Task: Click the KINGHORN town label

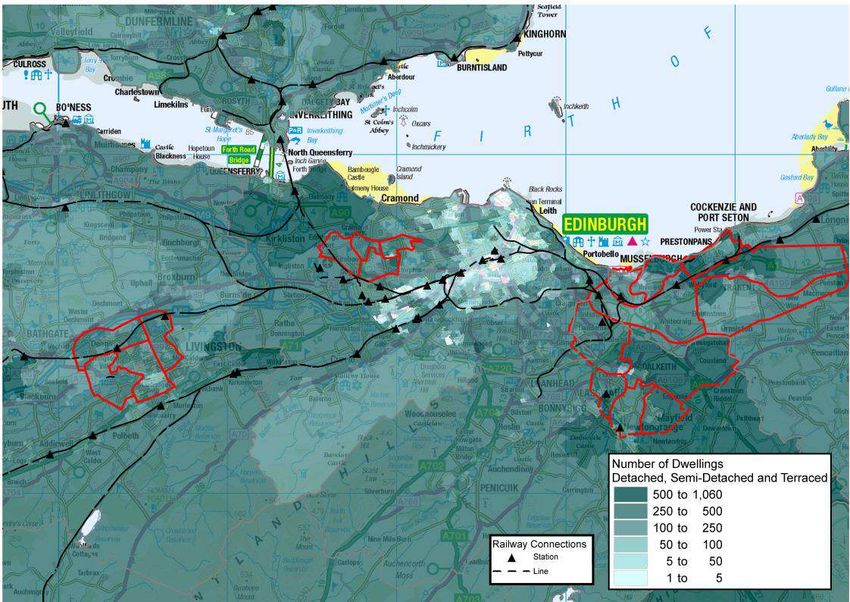Action: click(x=545, y=34)
